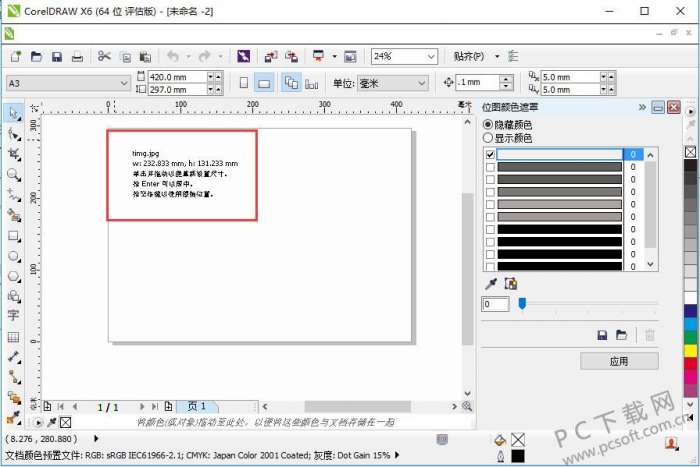Collapse the docker with double chevron
Viewport: 700px width, 467px height.
(x=642, y=107)
